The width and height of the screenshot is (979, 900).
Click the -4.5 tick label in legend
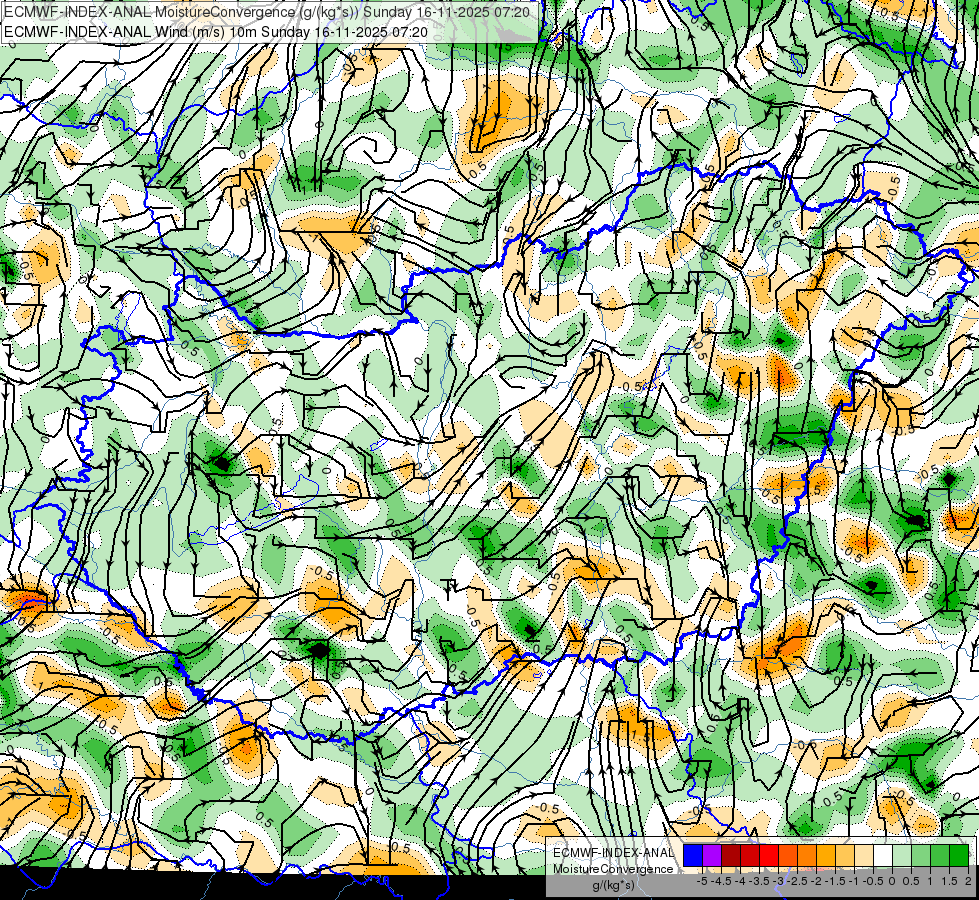[x=722, y=881]
